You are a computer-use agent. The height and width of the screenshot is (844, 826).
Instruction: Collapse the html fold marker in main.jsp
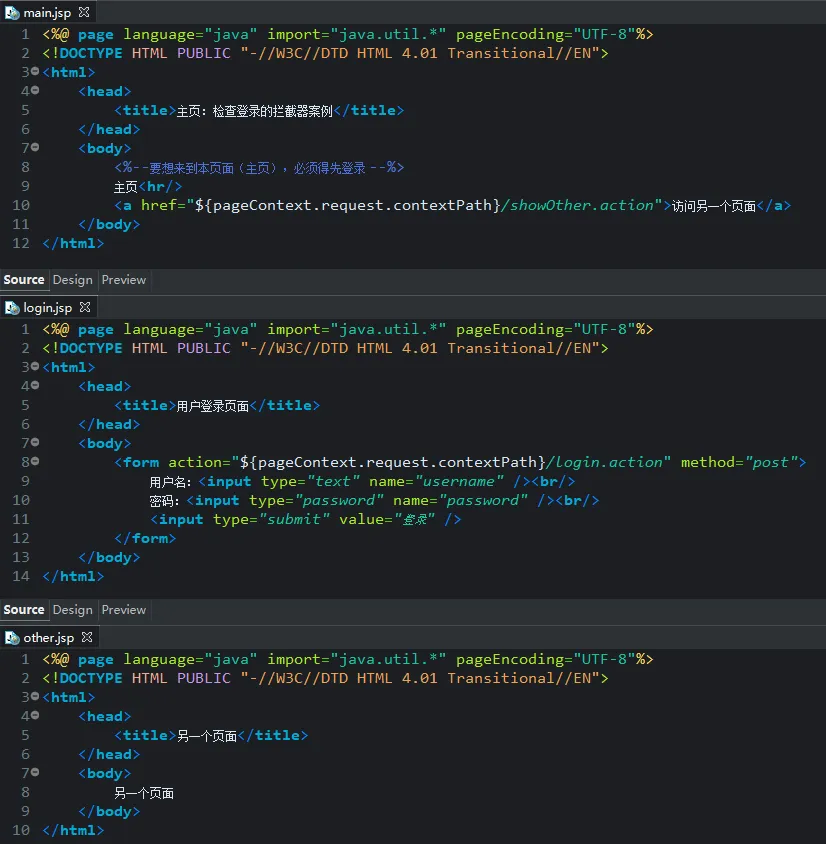35,72
